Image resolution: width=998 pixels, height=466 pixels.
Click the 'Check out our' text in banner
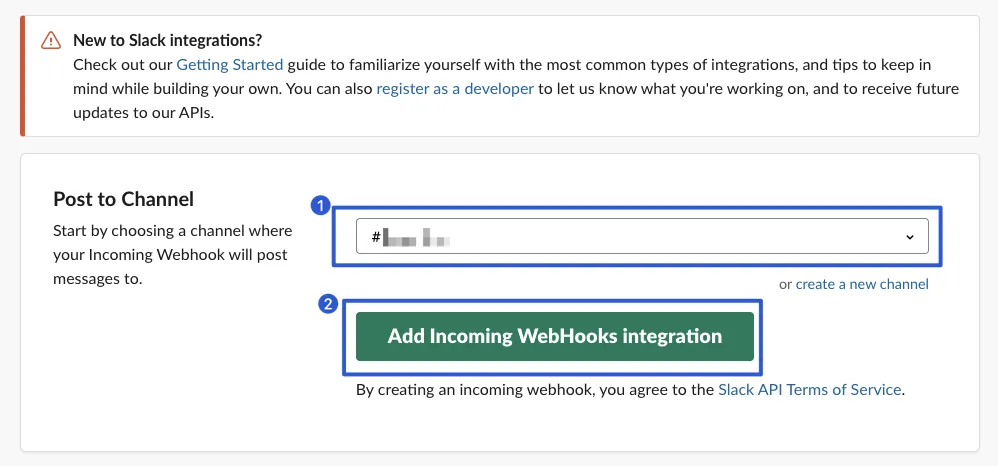click(123, 65)
